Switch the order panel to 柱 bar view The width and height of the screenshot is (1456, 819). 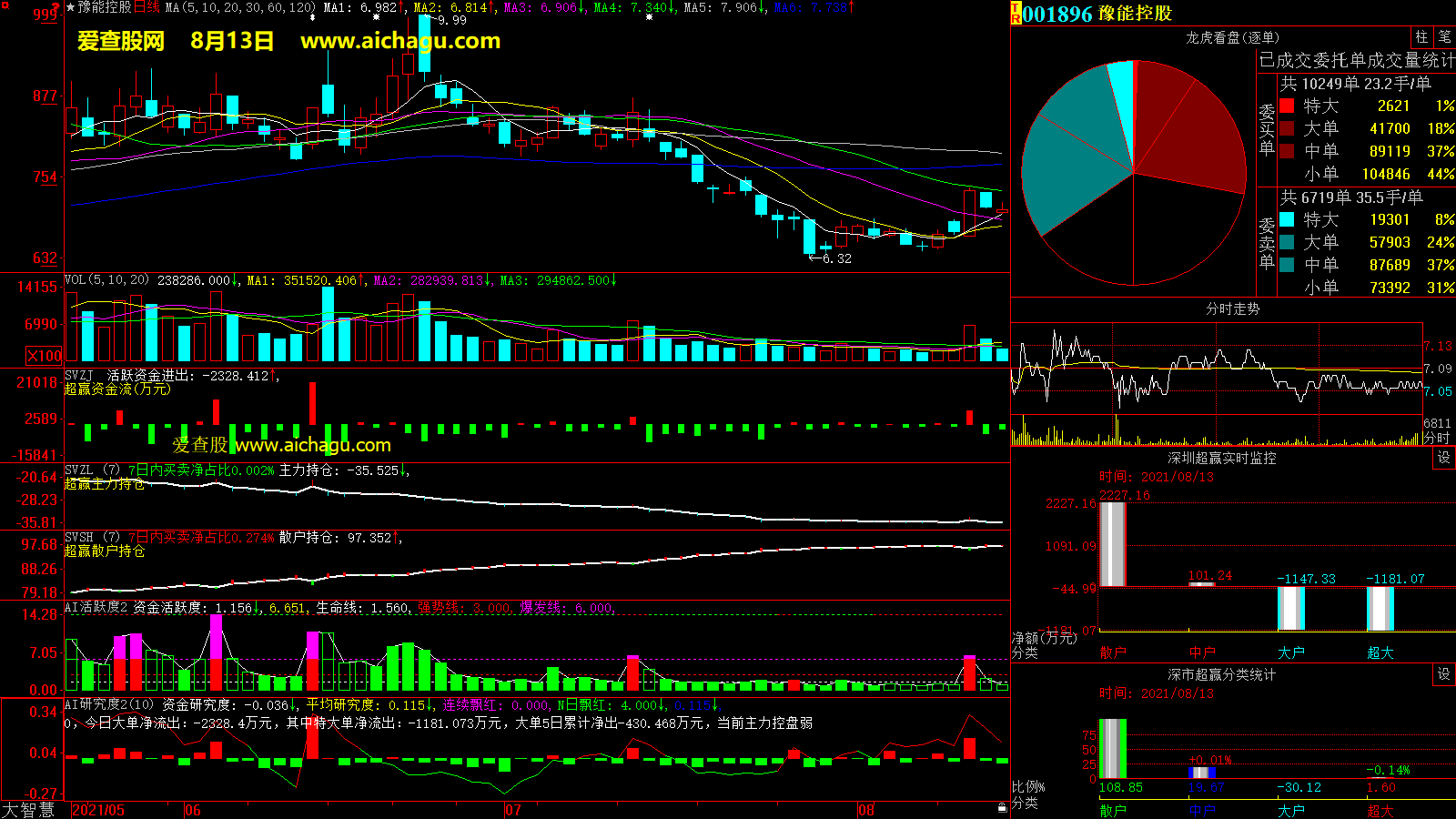coord(1421,37)
